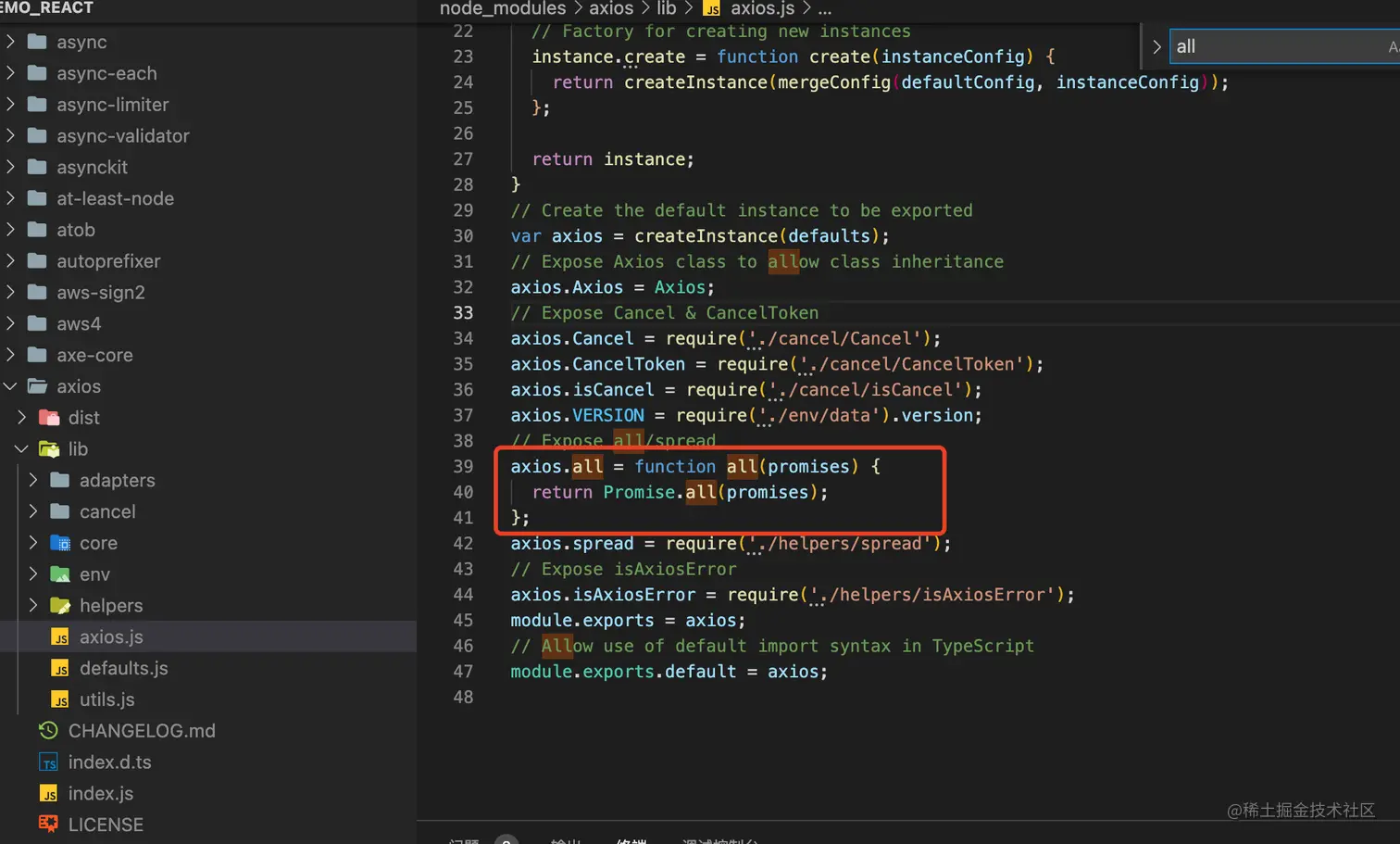This screenshot has width=1400, height=844.
Task: Open the lib breadcrumb segment
Action: (x=667, y=9)
